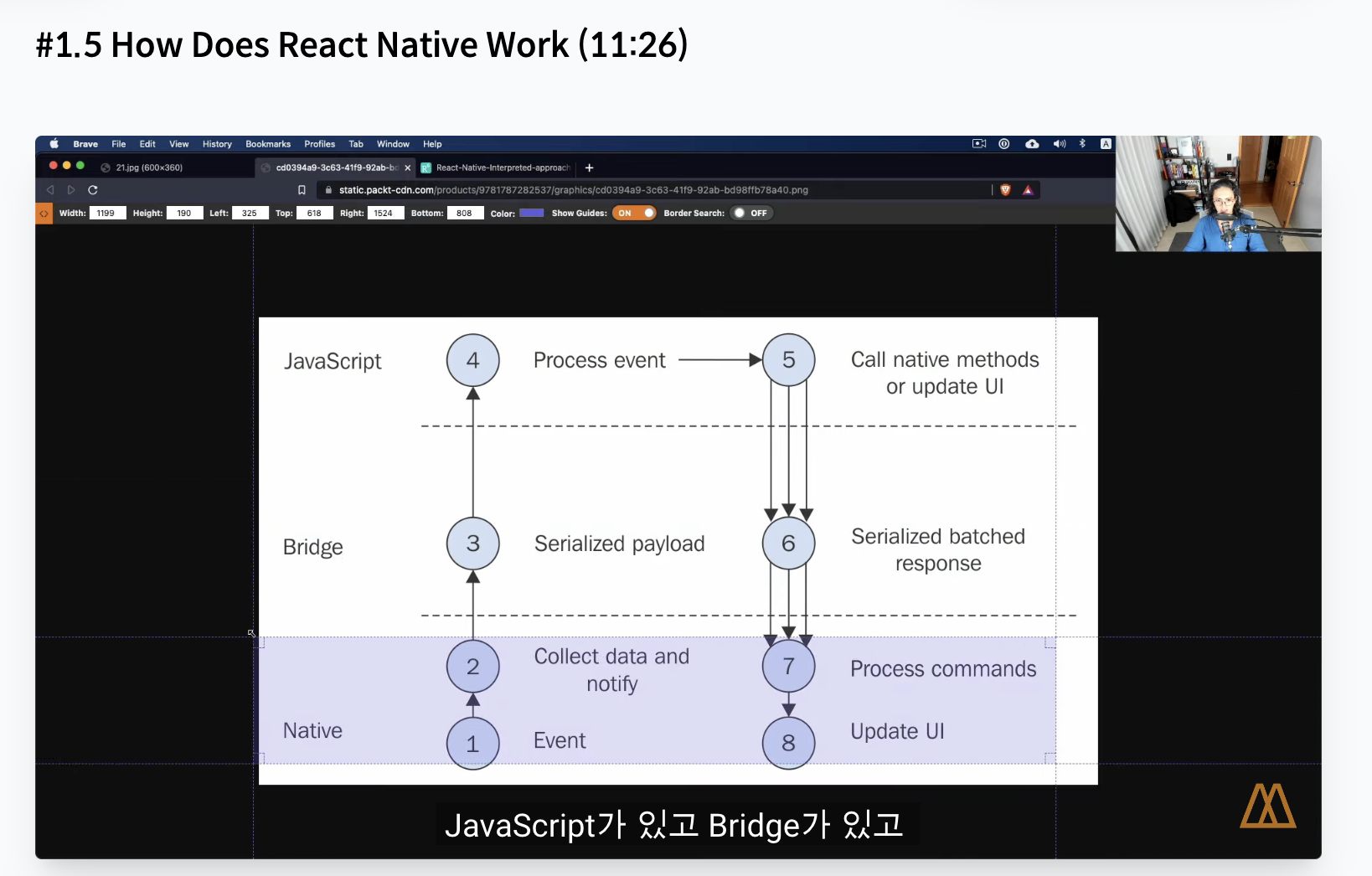Open the Brave application menu
This screenshot has width=1372, height=876.
85,144
